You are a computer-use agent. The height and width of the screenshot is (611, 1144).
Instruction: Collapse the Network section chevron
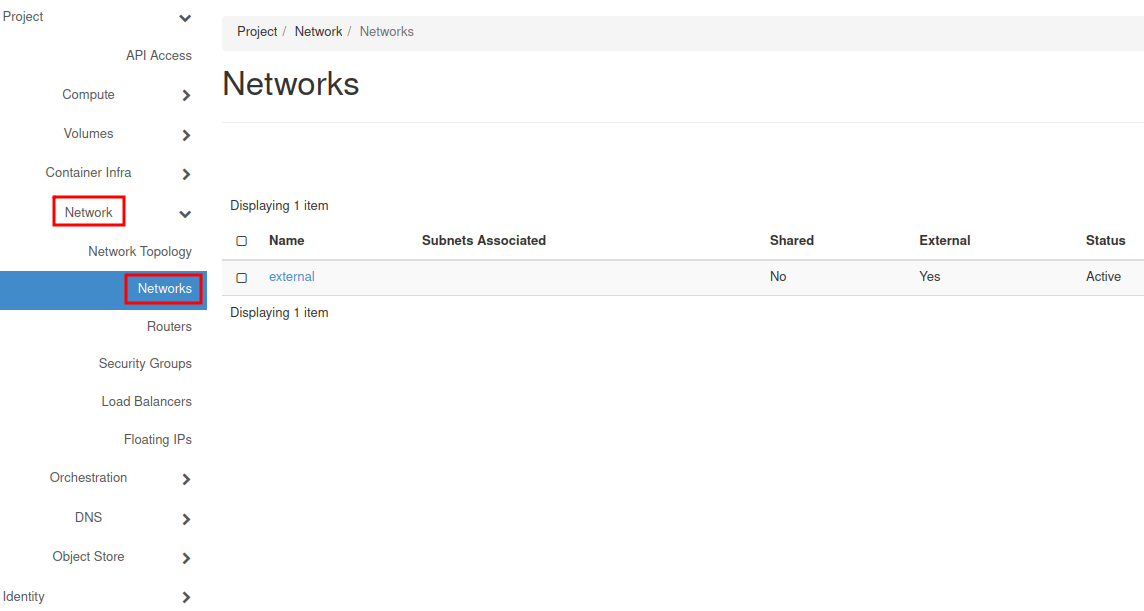pos(185,214)
